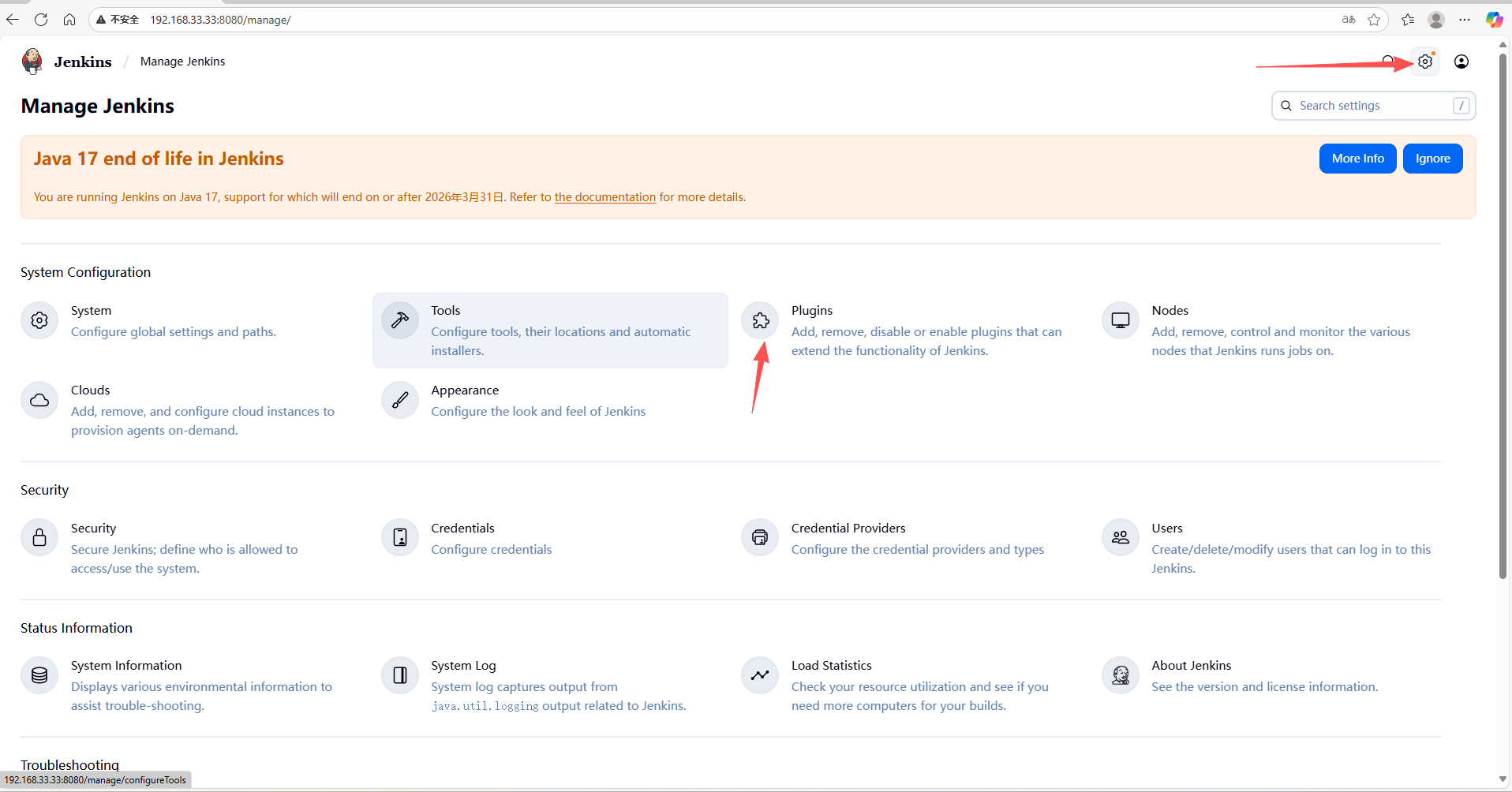Viewport: 1512px width, 792px height.
Task: Click 'See the version and license information.'
Action: coord(1264,687)
